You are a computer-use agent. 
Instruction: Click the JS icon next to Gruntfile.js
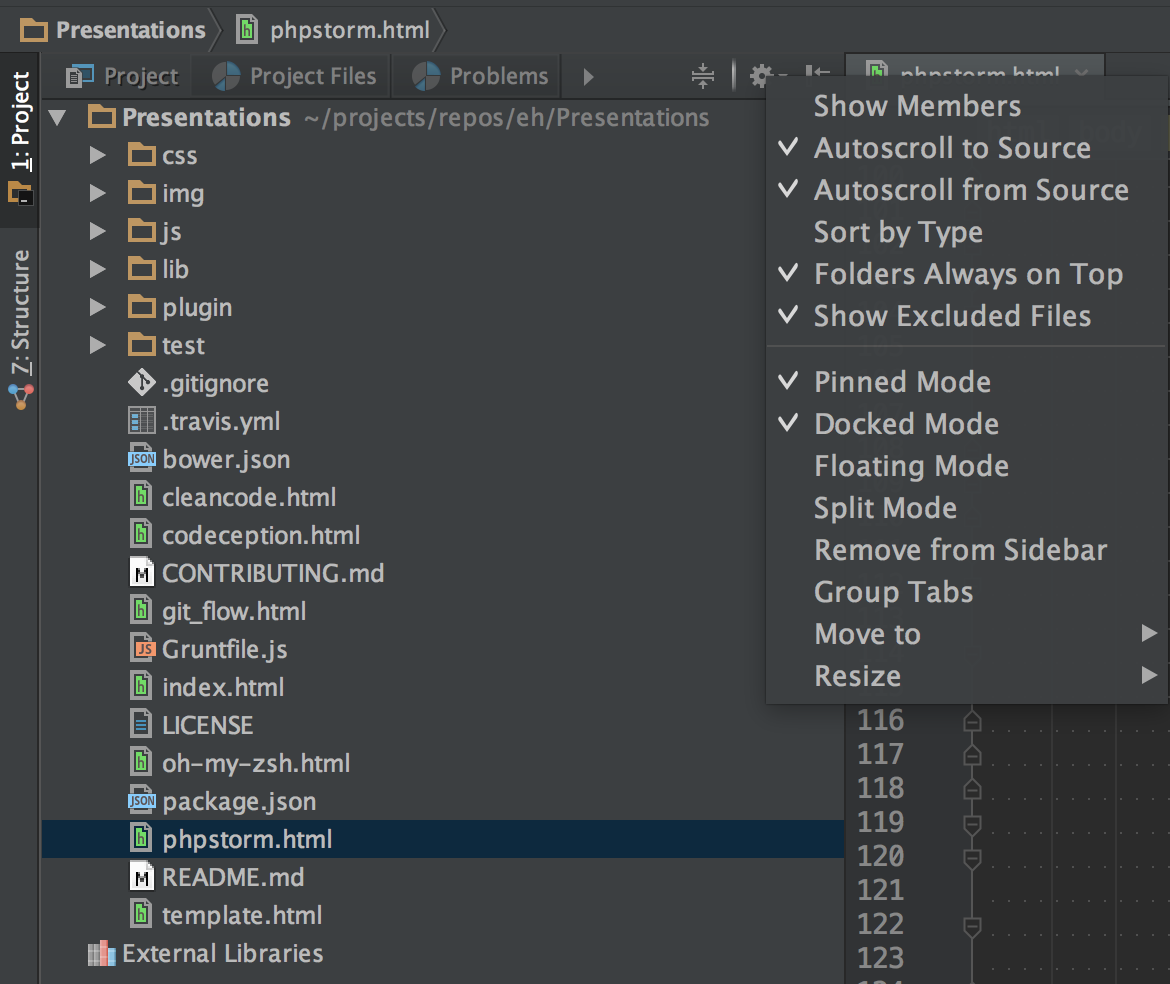[x=142, y=649]
